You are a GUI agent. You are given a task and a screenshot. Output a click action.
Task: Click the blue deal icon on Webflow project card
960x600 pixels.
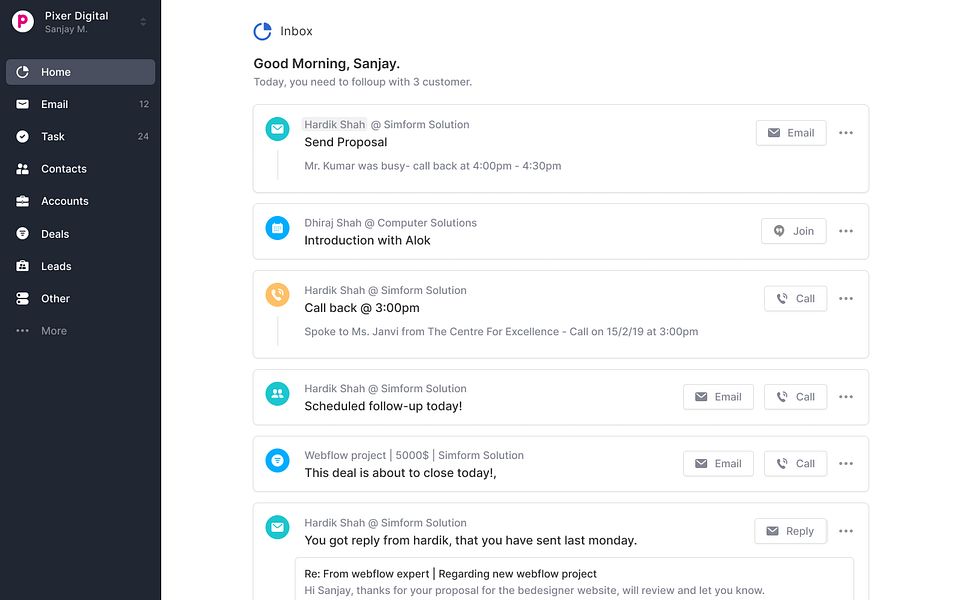(277, 461)
